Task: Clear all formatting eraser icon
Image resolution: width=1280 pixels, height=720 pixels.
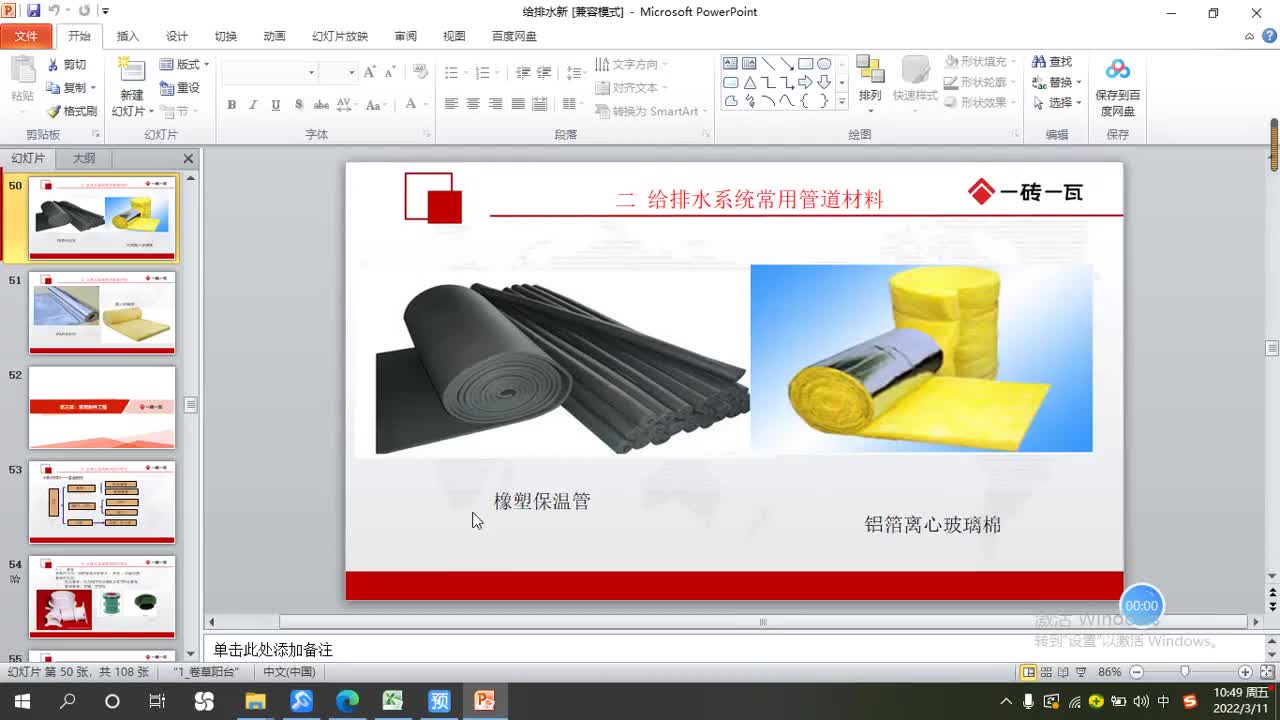Action: pos(420,72)
